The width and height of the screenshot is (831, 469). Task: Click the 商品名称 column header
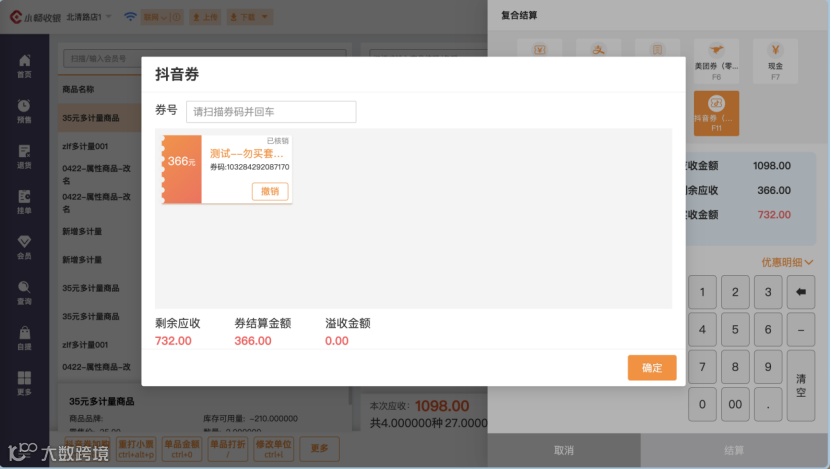pyautogui.click(x=78, y=89)
